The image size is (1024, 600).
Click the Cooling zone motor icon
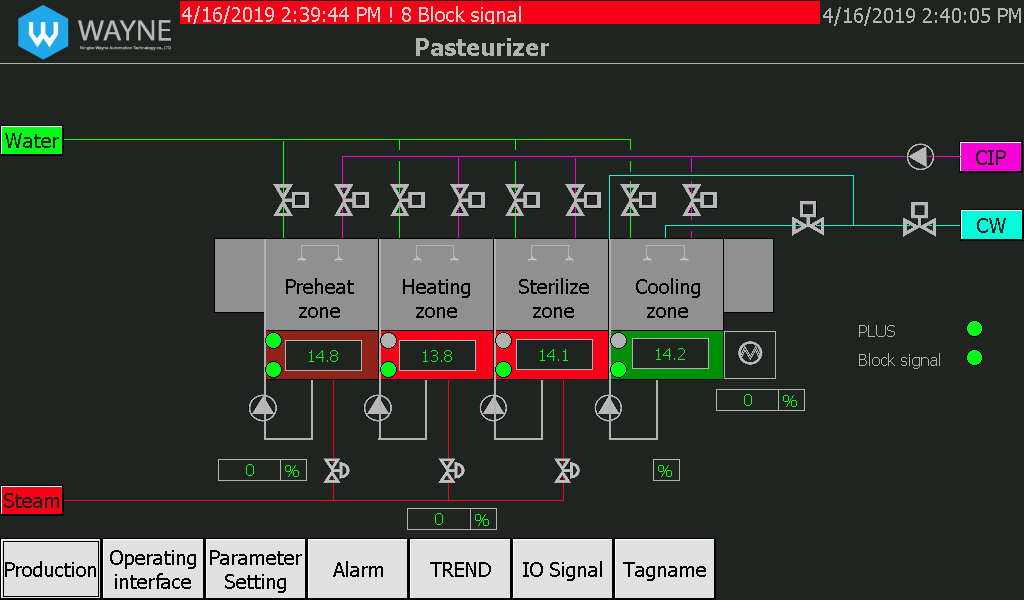tap(750, 355)
